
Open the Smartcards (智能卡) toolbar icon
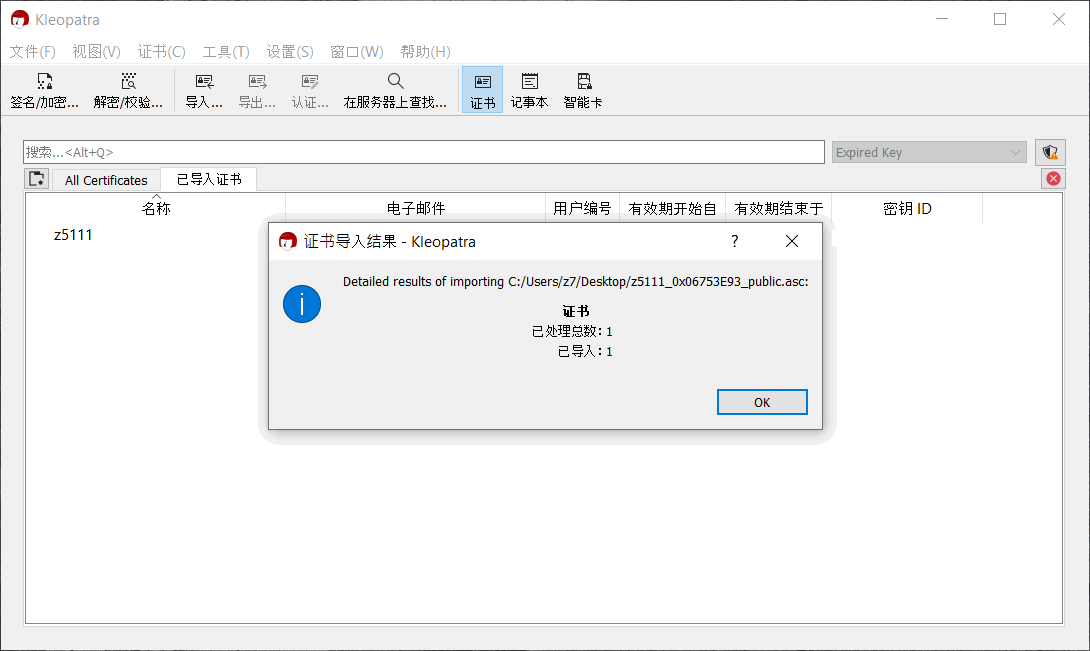coord(583,90)
